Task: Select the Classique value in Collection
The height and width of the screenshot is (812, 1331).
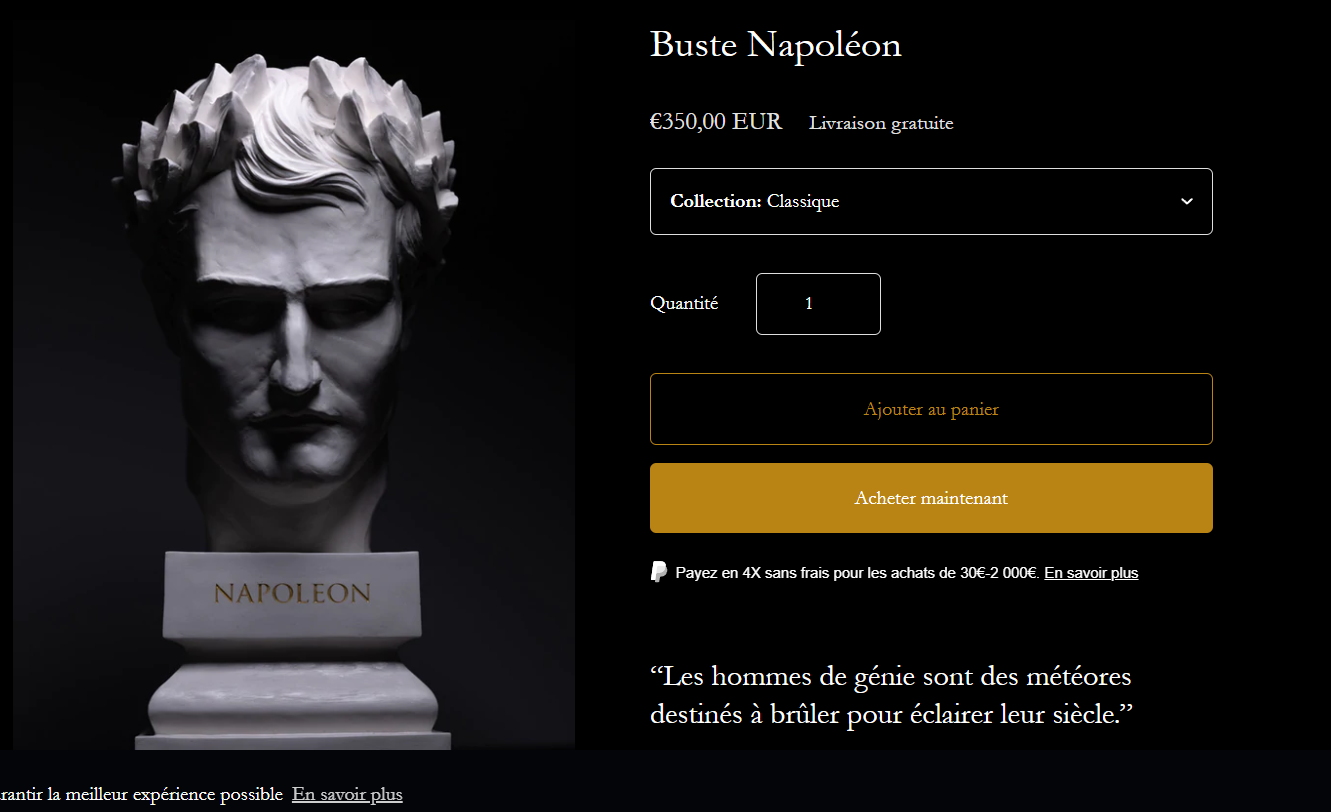Action: tap(803, 201)
